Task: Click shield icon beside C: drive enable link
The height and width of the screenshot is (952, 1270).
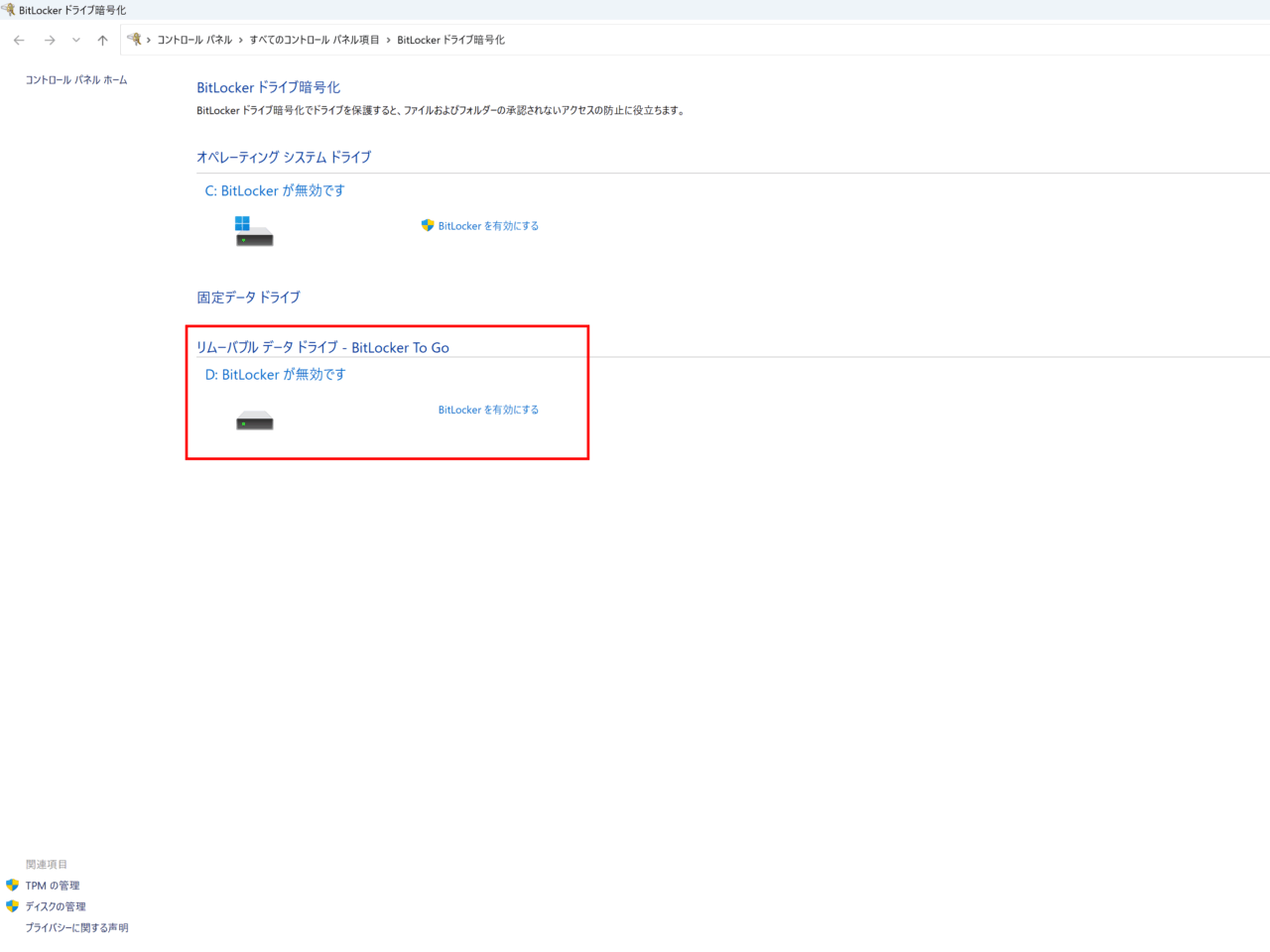Action: (x=428, y=226)
